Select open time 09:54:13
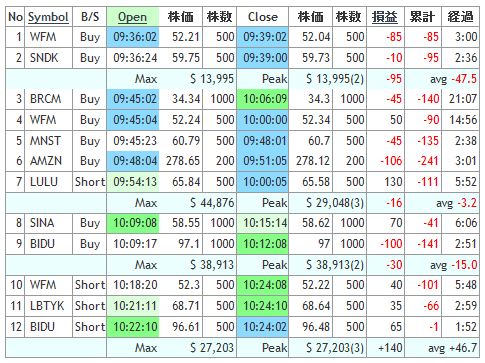 135,182
